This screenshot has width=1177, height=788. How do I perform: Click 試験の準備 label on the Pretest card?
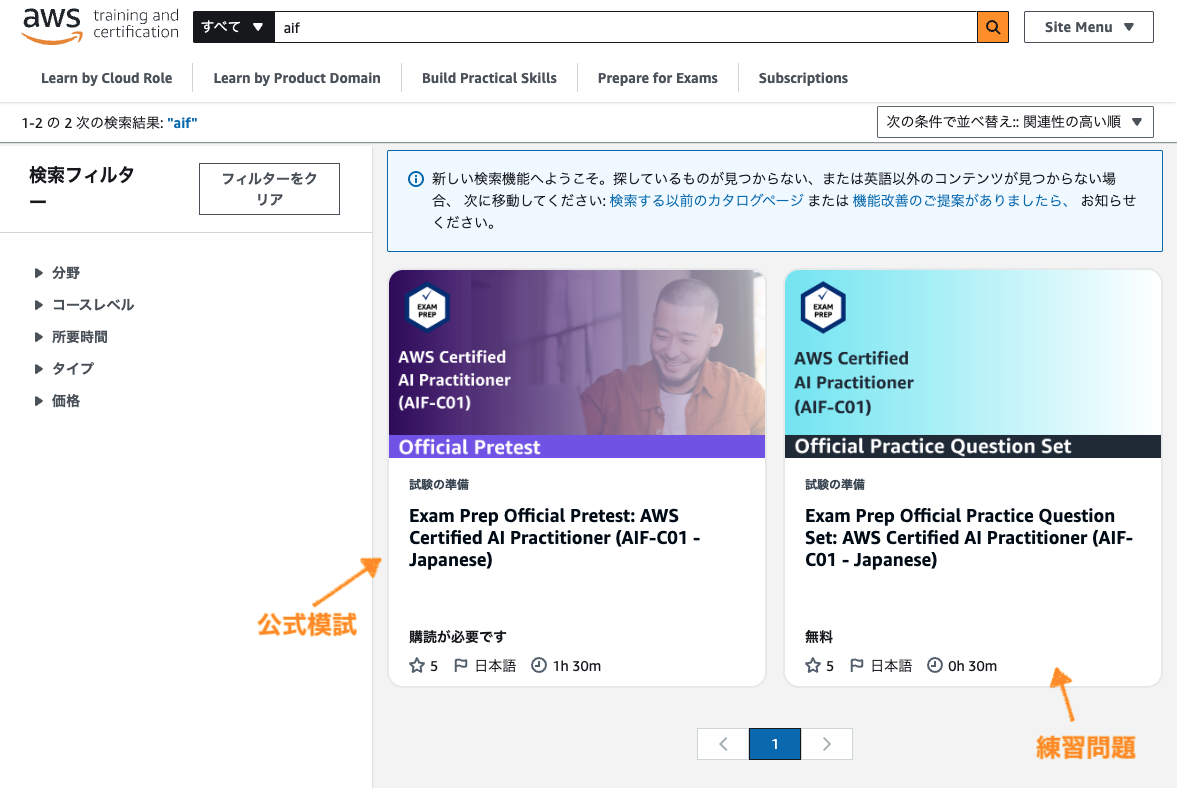439,484
